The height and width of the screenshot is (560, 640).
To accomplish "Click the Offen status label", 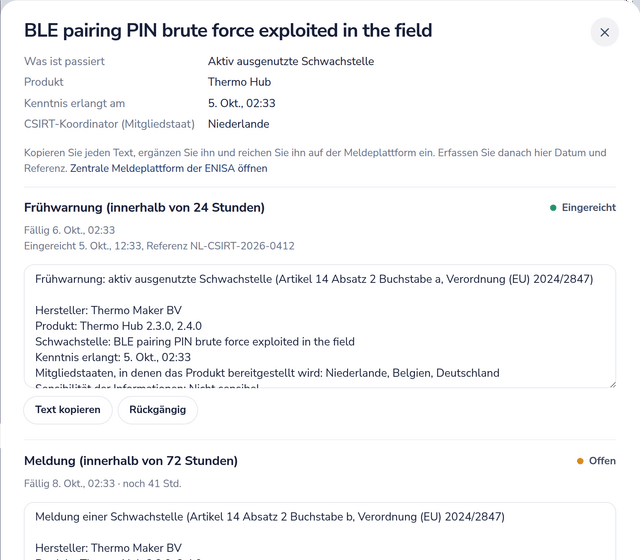I will click(x=602, y=461).
